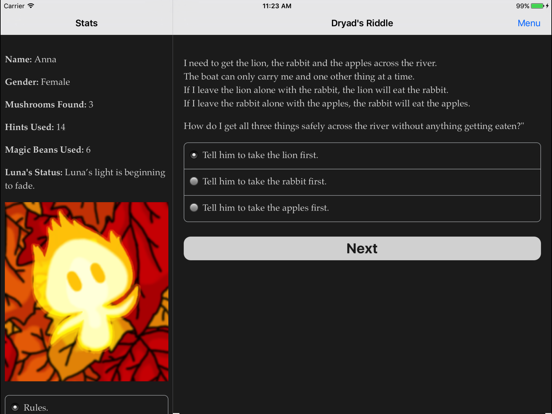Open the Menu link in the header
The image size is (552, 414).
click(528, 23)
